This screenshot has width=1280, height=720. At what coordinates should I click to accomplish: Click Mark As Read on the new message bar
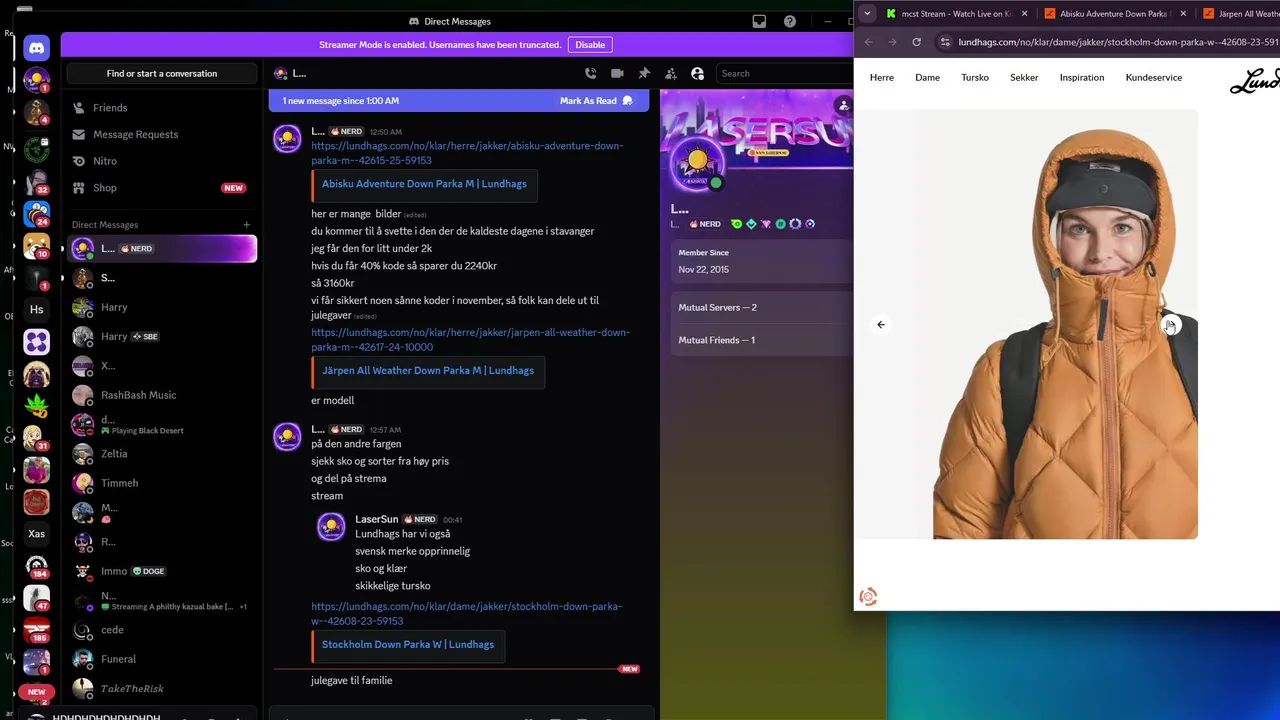click(596, 101)
